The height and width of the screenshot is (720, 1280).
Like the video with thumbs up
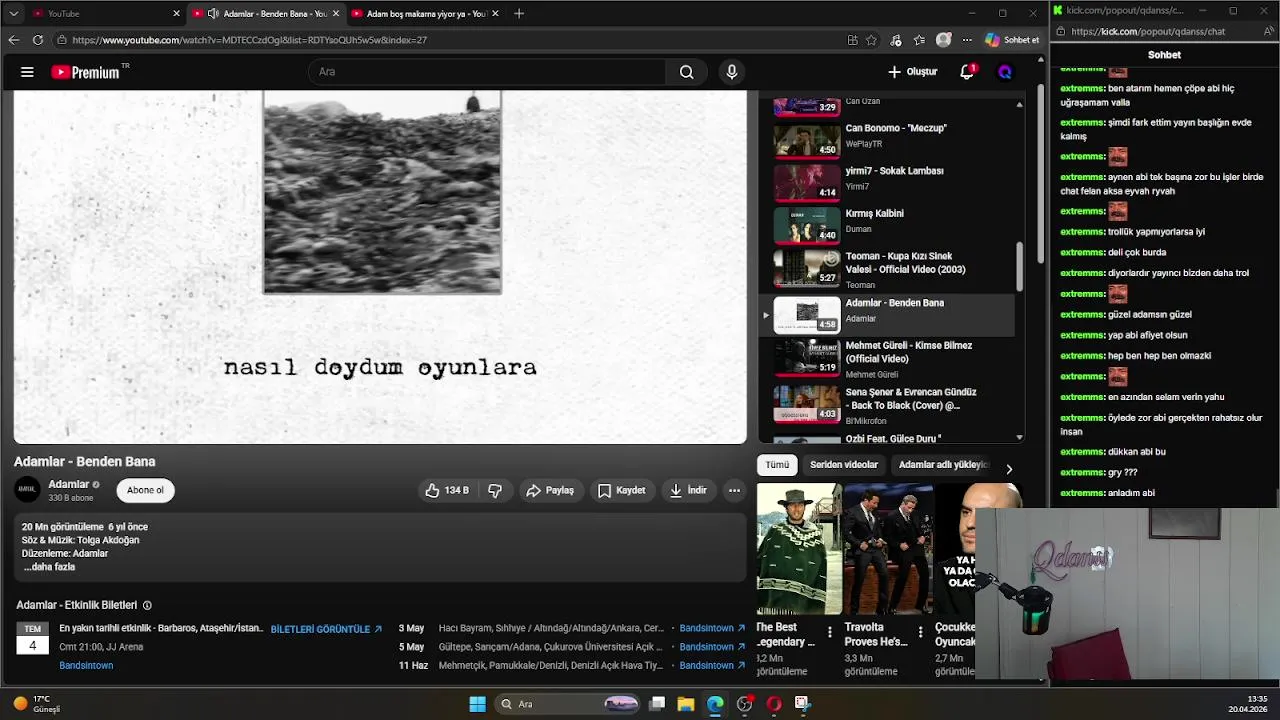[x=447, y=490]
